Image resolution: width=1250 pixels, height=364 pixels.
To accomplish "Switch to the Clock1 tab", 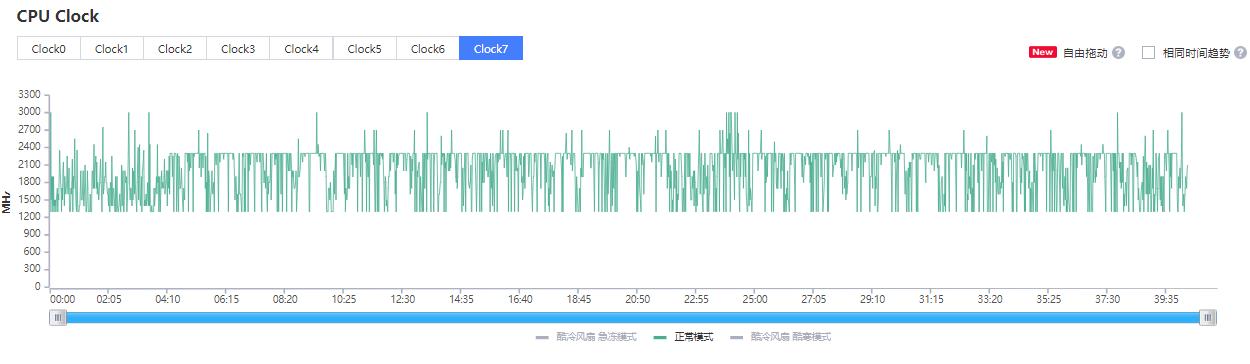I will click(x=112, y=48).
